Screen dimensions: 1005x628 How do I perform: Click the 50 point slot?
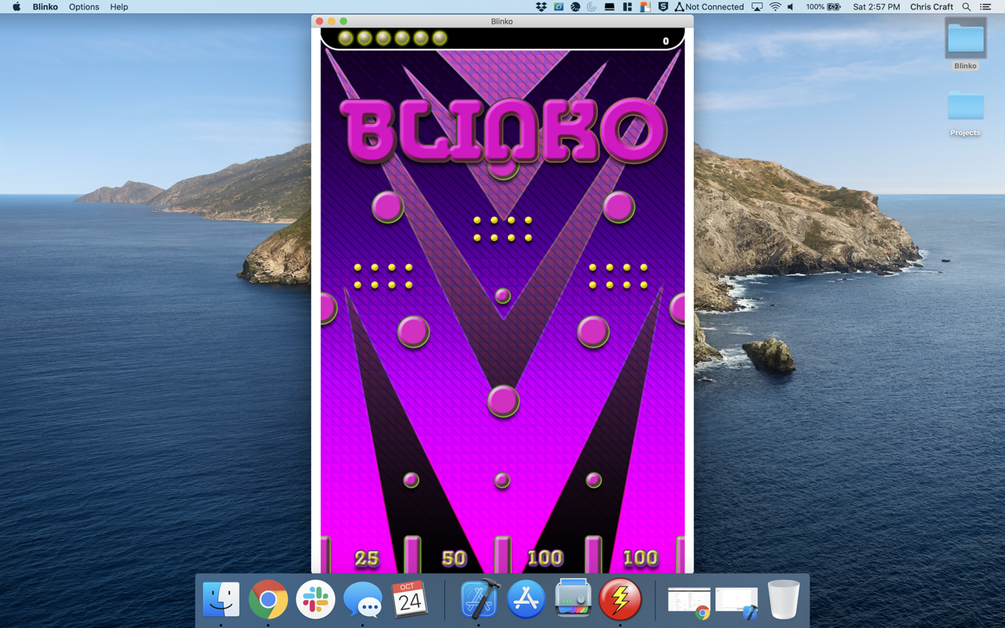point(454,558)
